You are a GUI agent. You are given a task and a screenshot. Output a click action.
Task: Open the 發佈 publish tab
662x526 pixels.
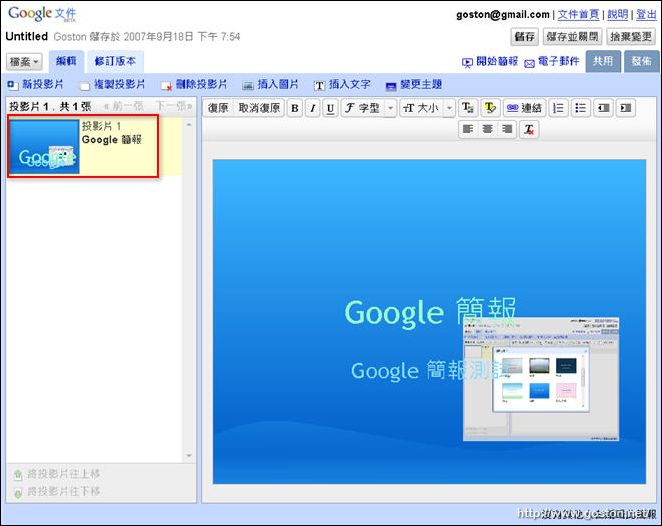coord(642,61)
